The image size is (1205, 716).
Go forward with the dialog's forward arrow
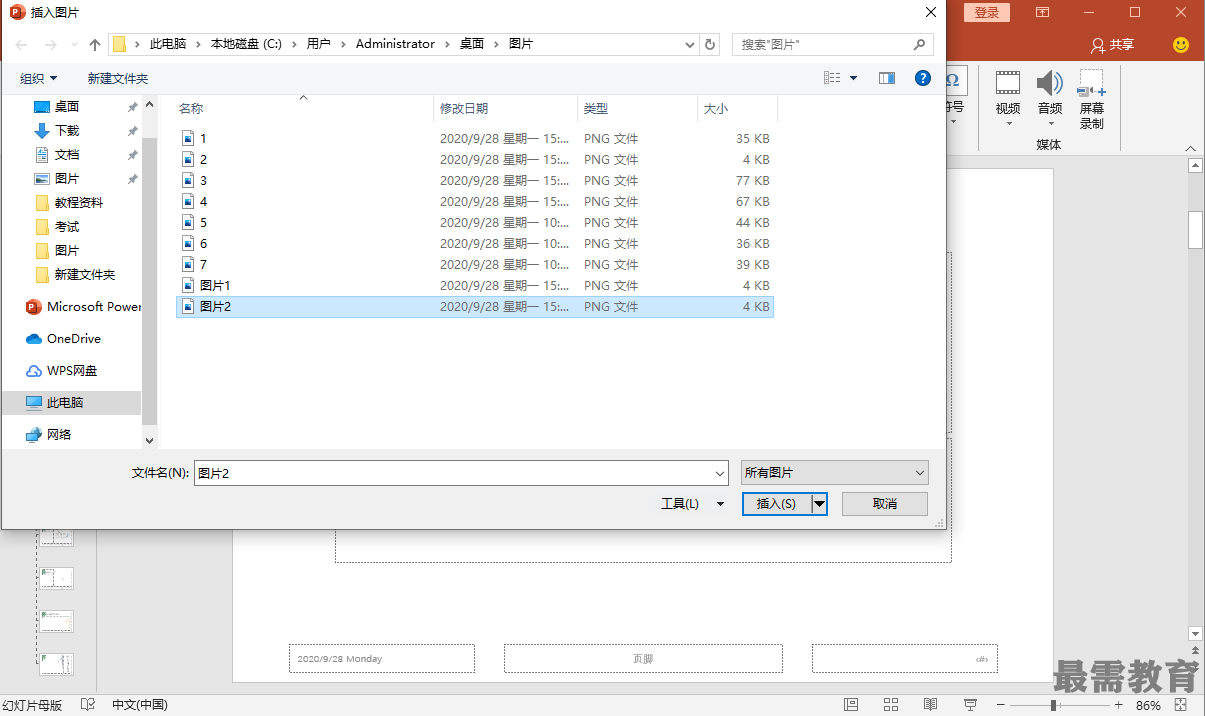pos(51,44)
